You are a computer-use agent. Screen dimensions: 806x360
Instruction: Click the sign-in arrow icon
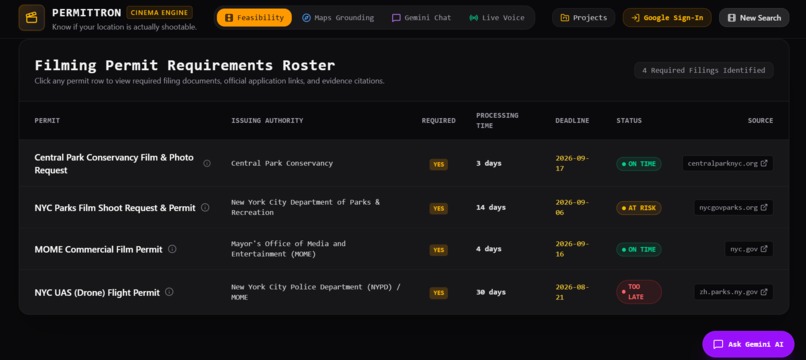[635, 17]
